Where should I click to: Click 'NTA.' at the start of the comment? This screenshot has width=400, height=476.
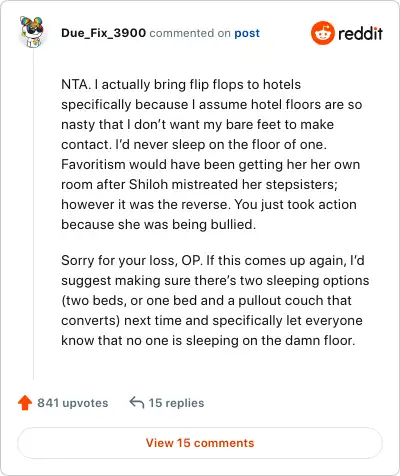(76, 84)
